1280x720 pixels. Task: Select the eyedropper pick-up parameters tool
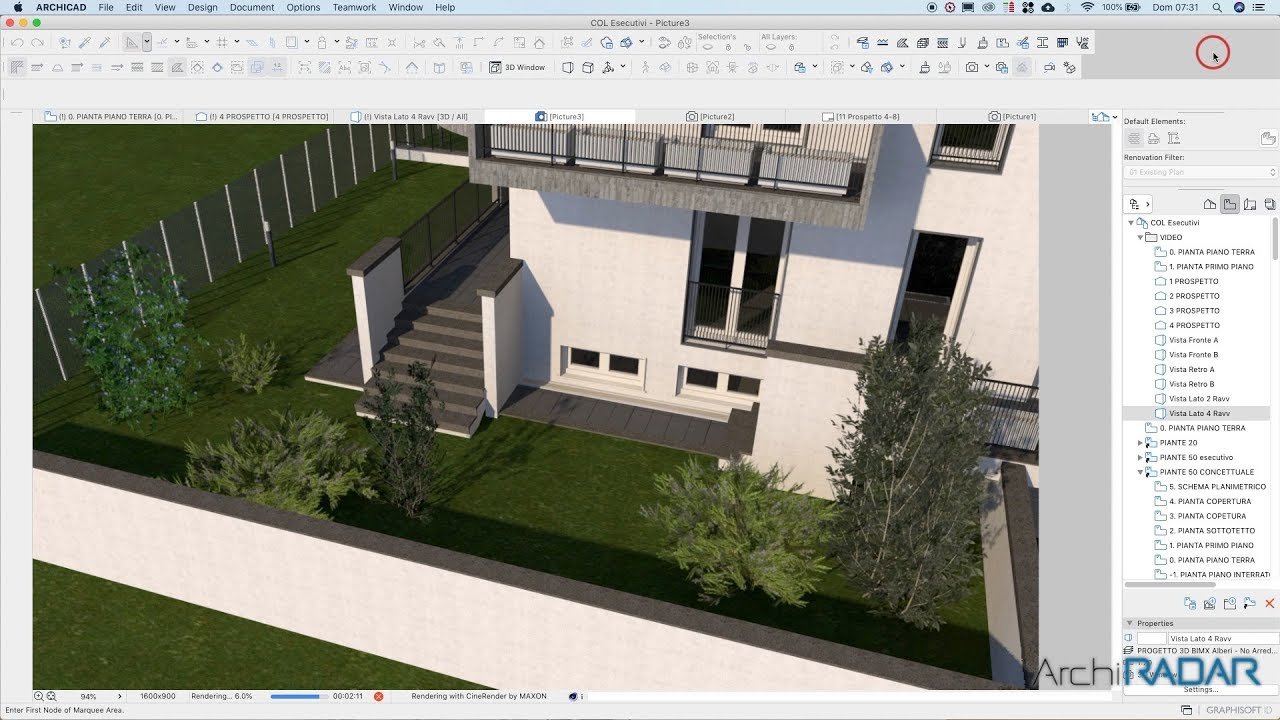[85, 42]
